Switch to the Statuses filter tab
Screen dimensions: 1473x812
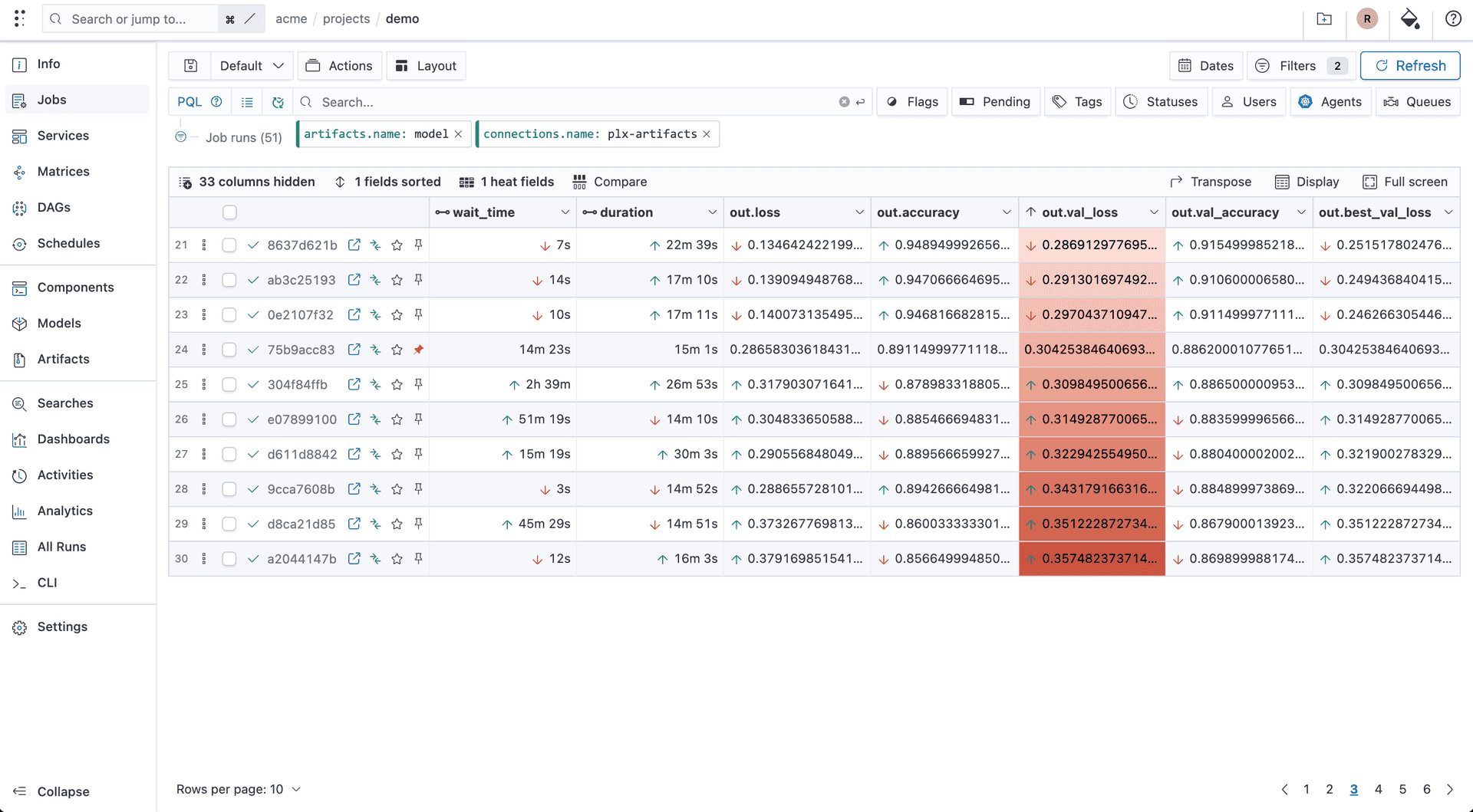1161,101
